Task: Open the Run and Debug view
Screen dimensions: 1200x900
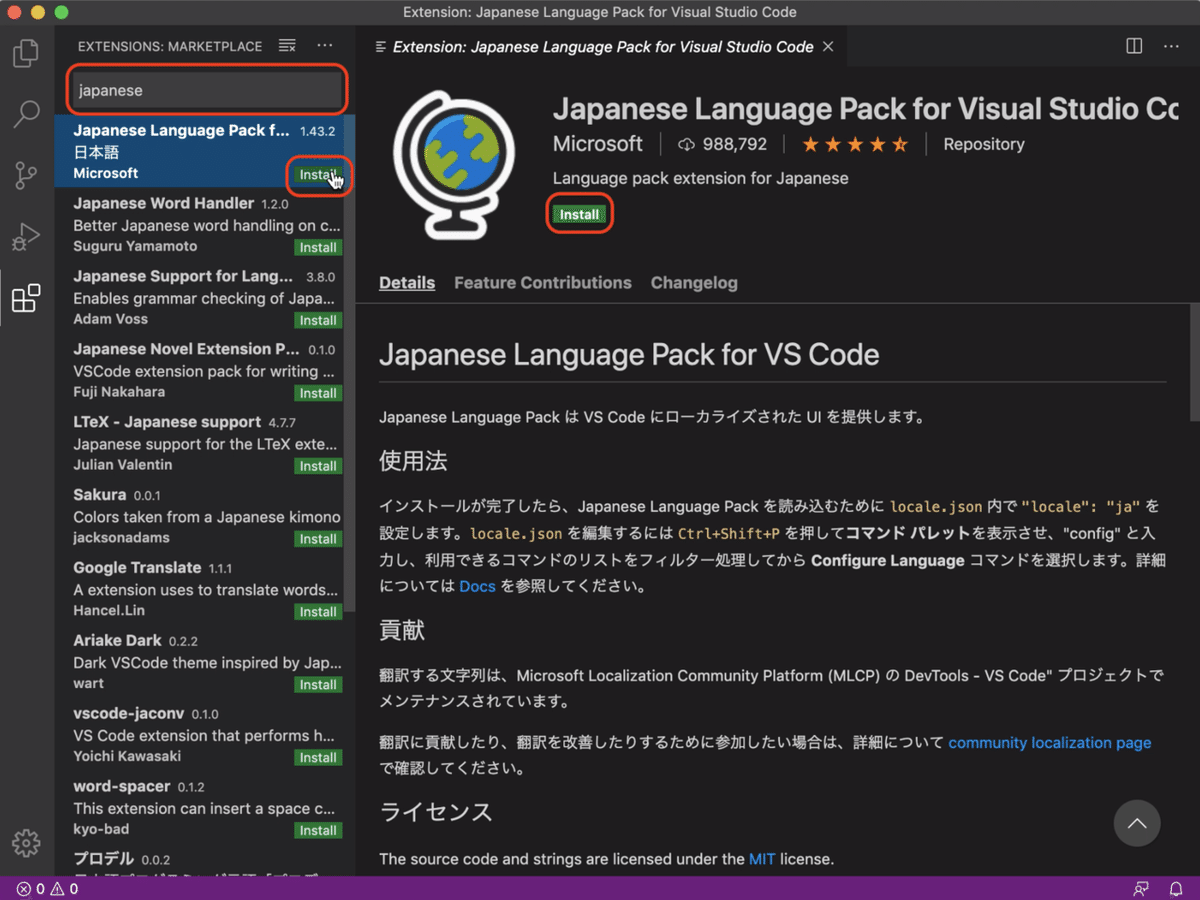Action: (x=26, y=237)
